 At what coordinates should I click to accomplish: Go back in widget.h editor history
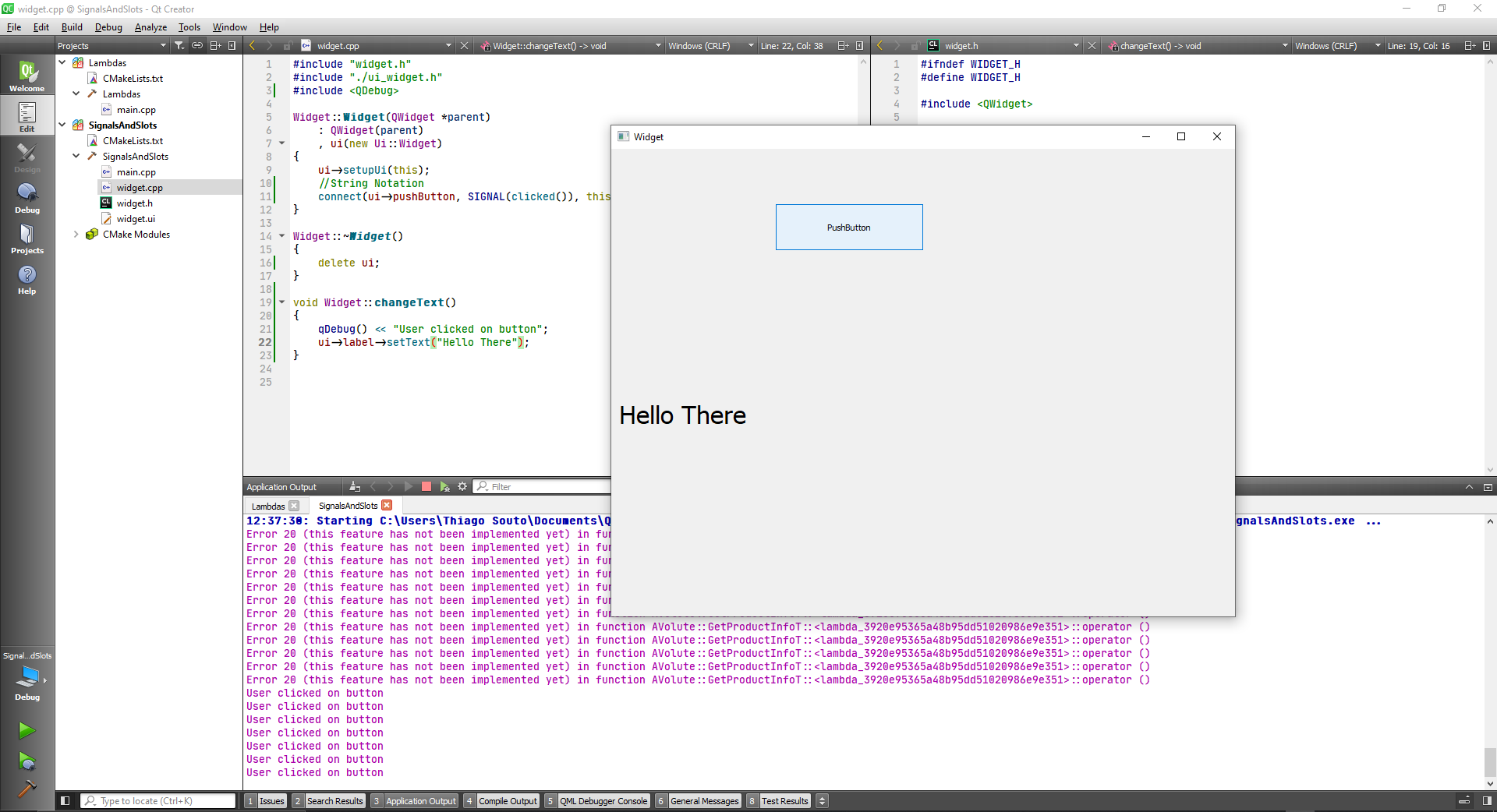tap(879, 46)
